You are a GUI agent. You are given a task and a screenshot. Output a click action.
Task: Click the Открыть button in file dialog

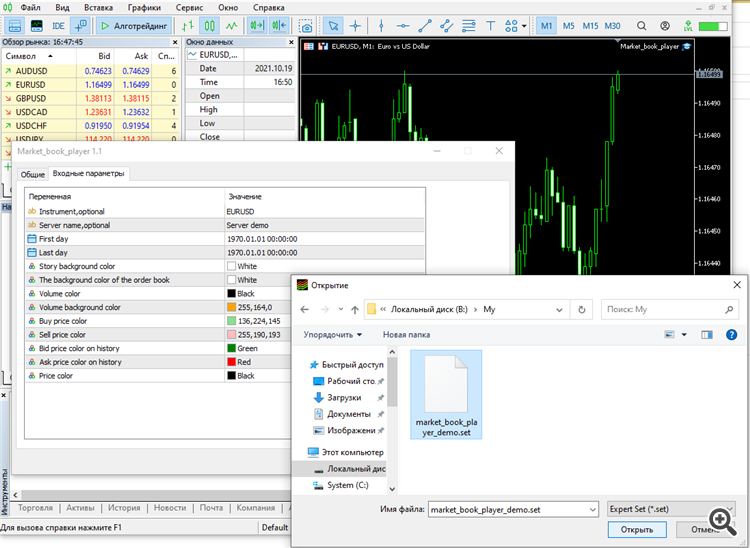(x=636, y=529)
